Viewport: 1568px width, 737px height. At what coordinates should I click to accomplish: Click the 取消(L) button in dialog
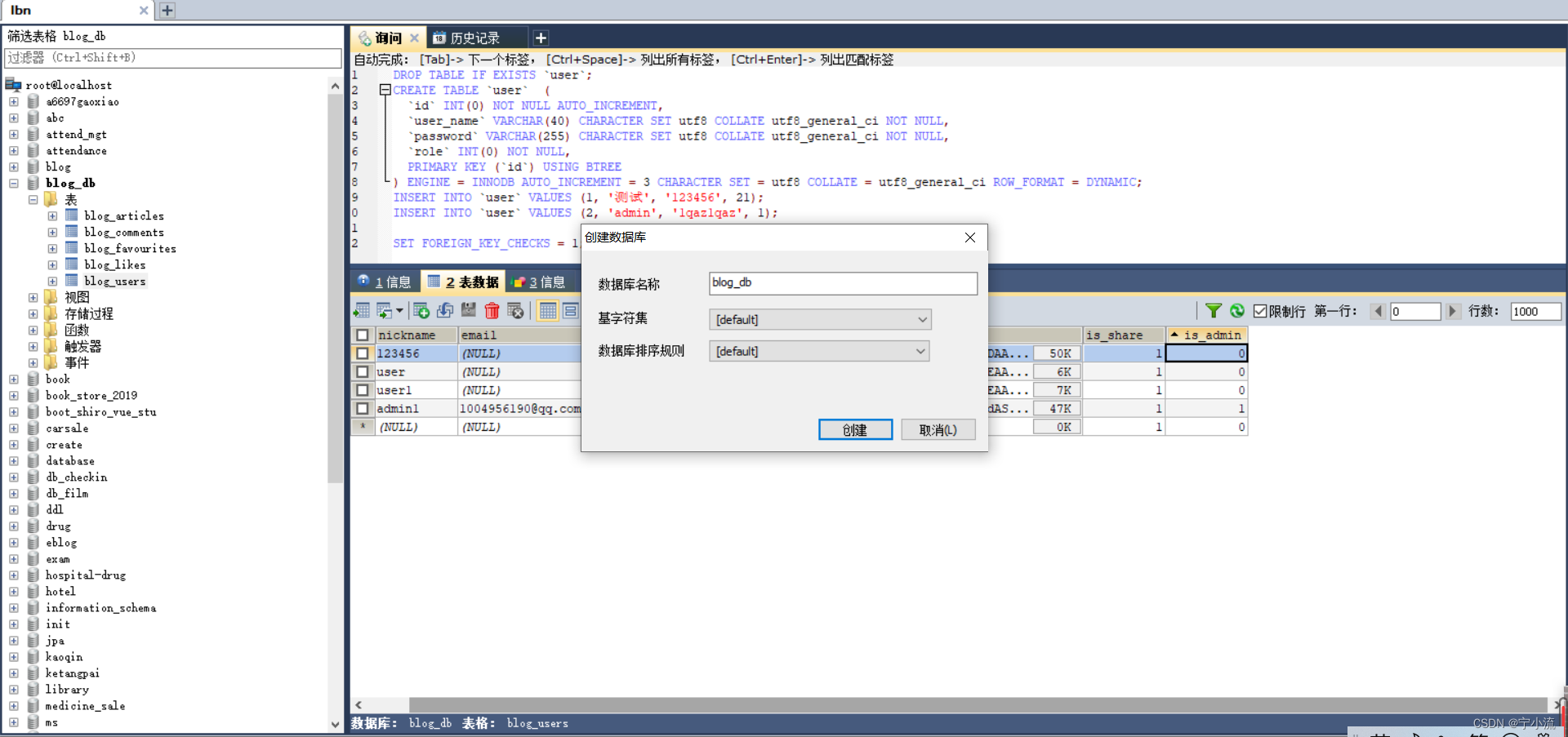(938, 429)
